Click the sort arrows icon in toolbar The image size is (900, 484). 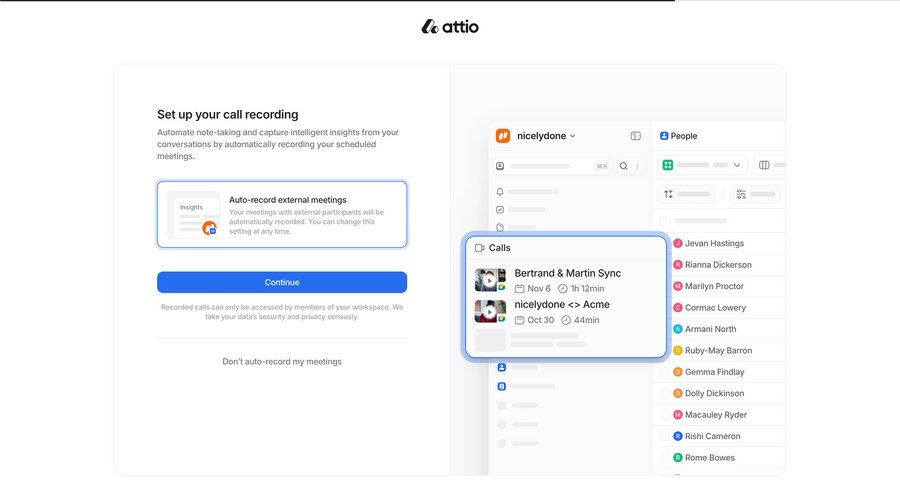click(669, 194)
